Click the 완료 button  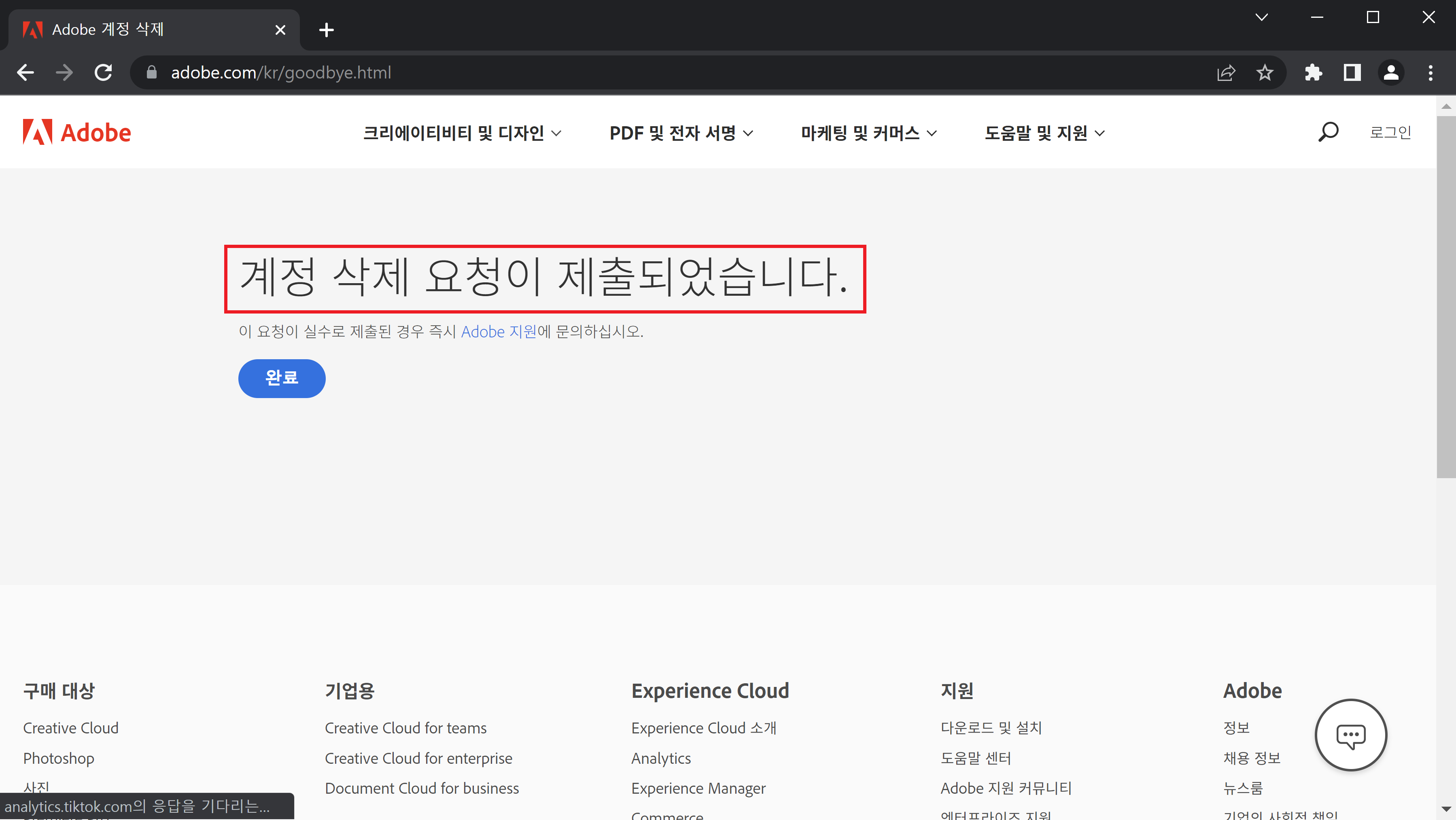point(282,378)
